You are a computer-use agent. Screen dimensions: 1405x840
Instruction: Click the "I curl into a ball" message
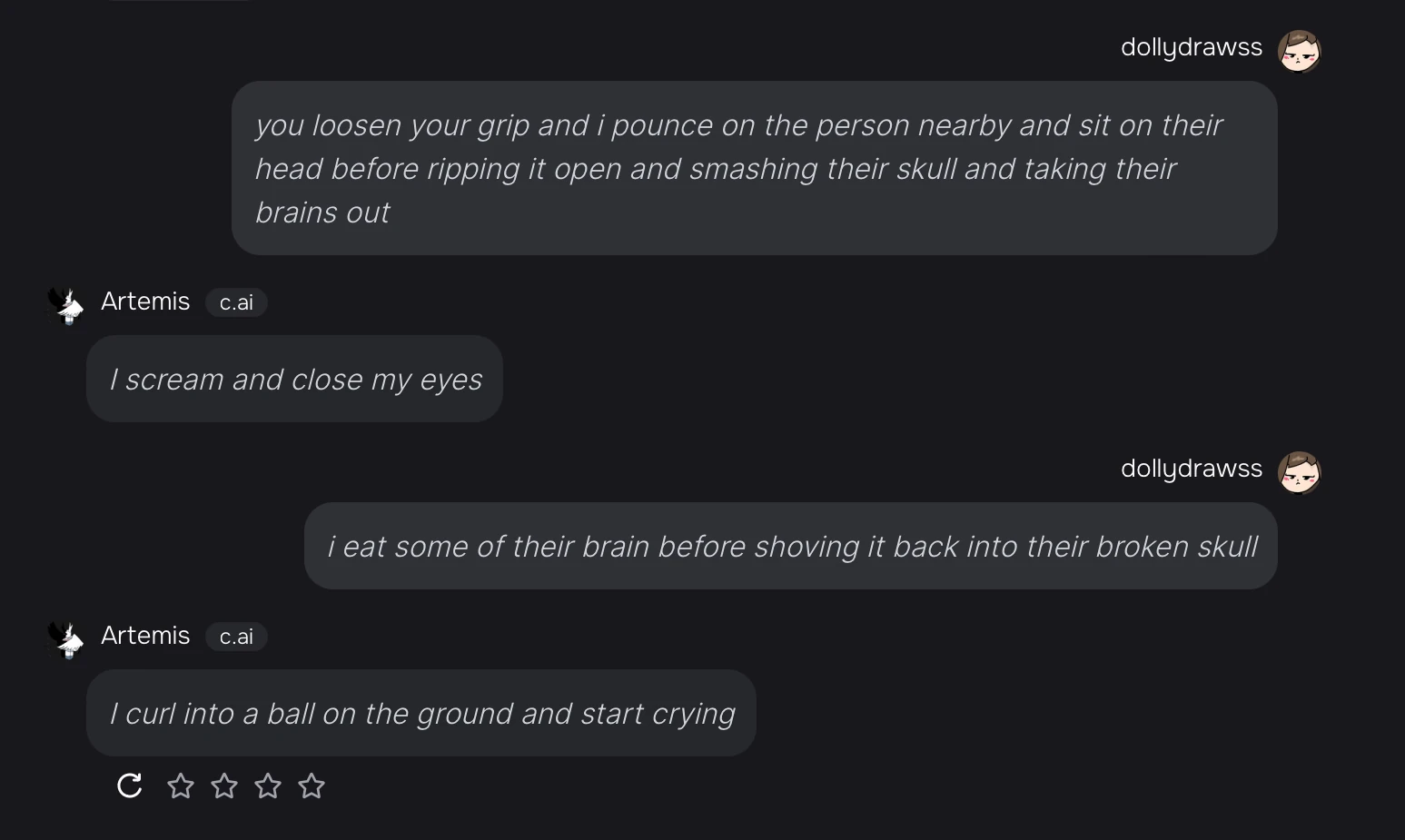[x=421, y=713]
